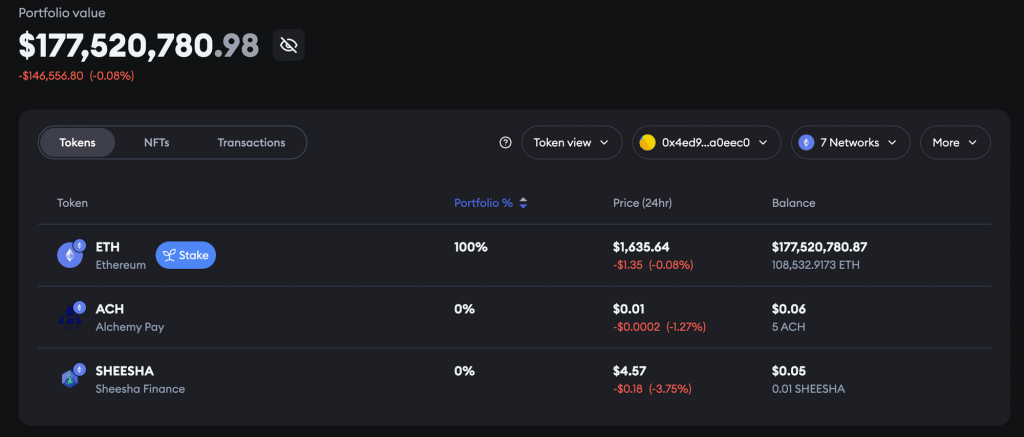Click the Ethereum token icon
Viewport: 1024px width, 437px height.
pos(70,255)
